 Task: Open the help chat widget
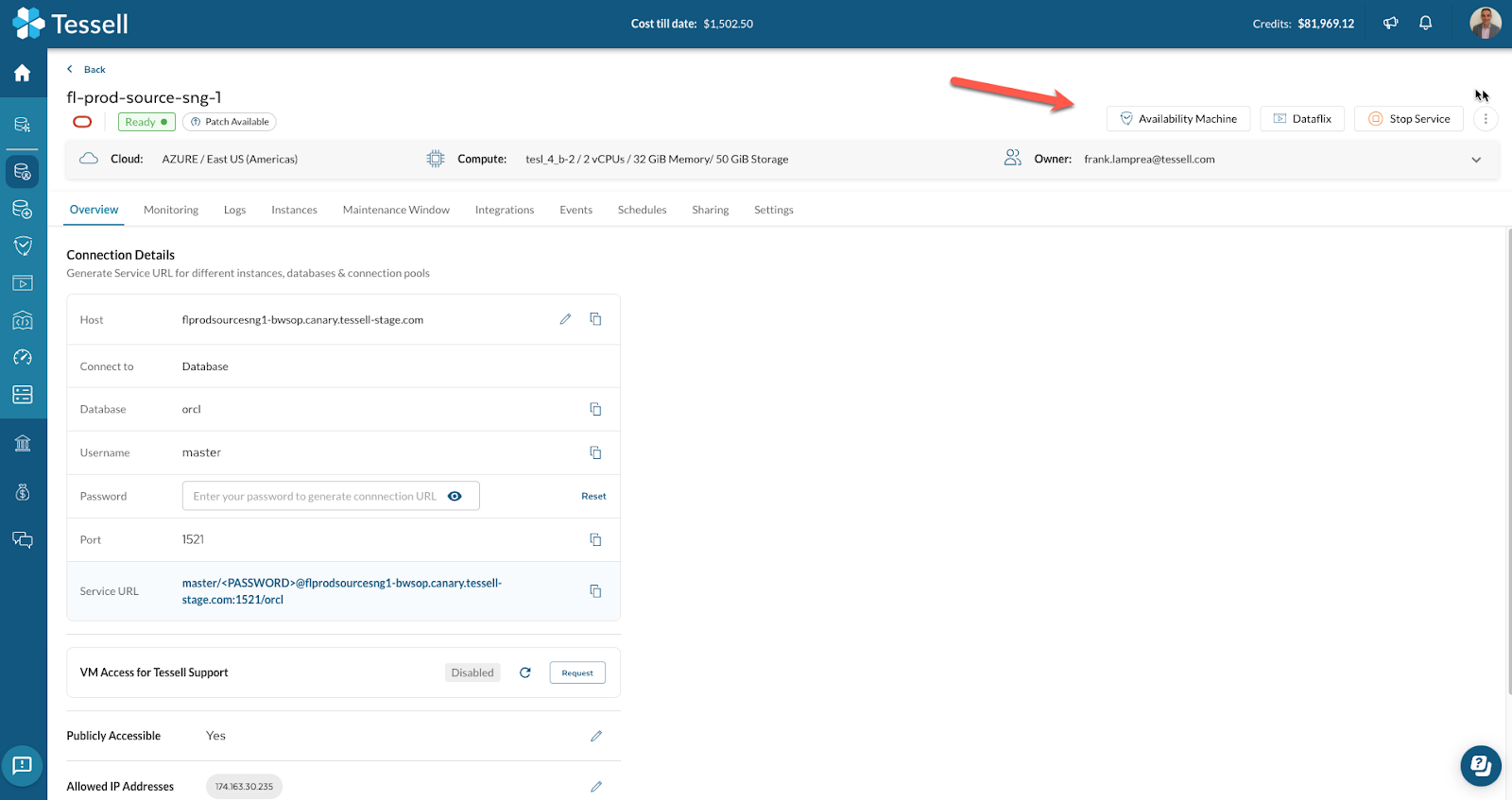point(1481,766)
